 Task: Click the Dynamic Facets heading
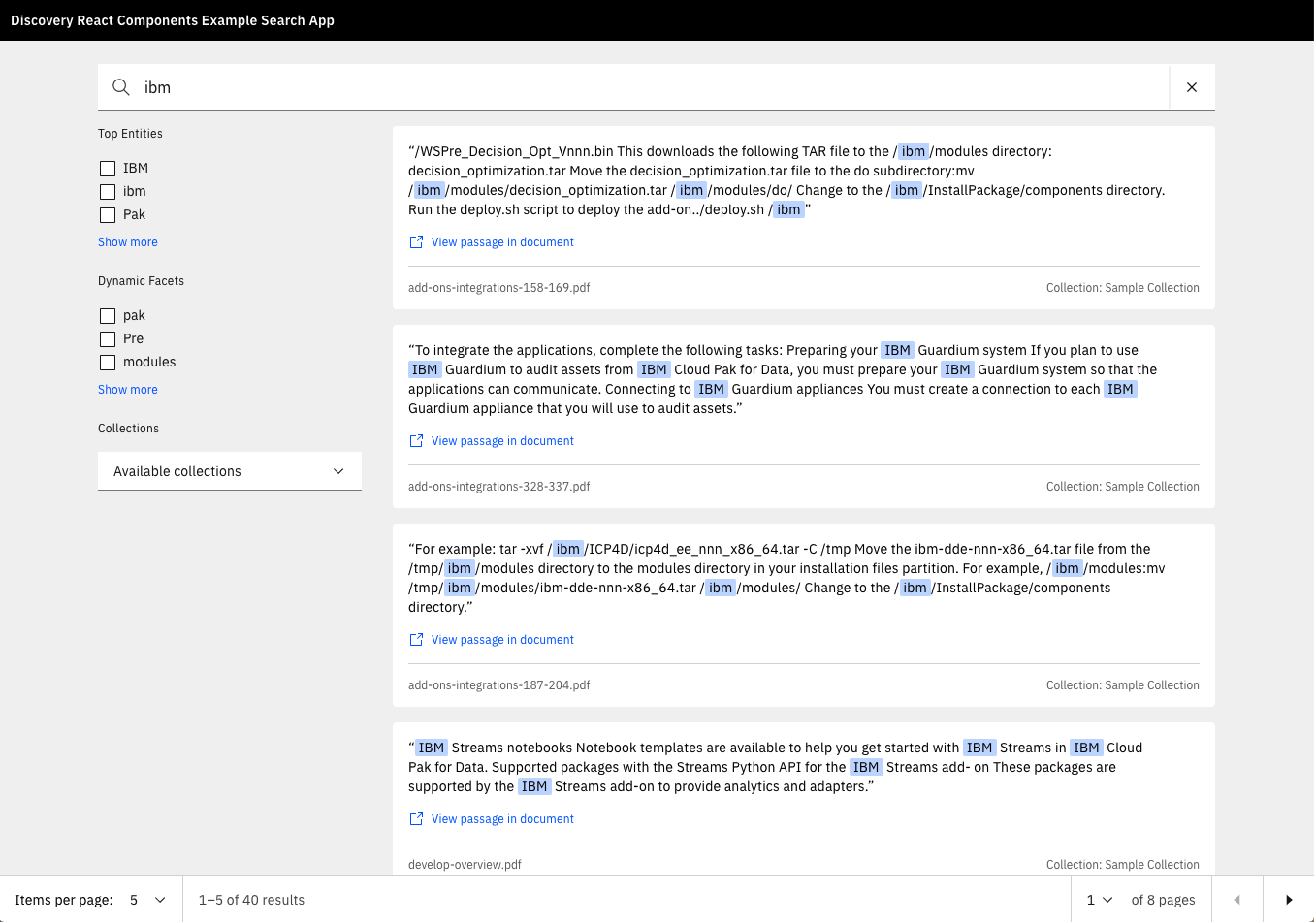tap(141, 281)
